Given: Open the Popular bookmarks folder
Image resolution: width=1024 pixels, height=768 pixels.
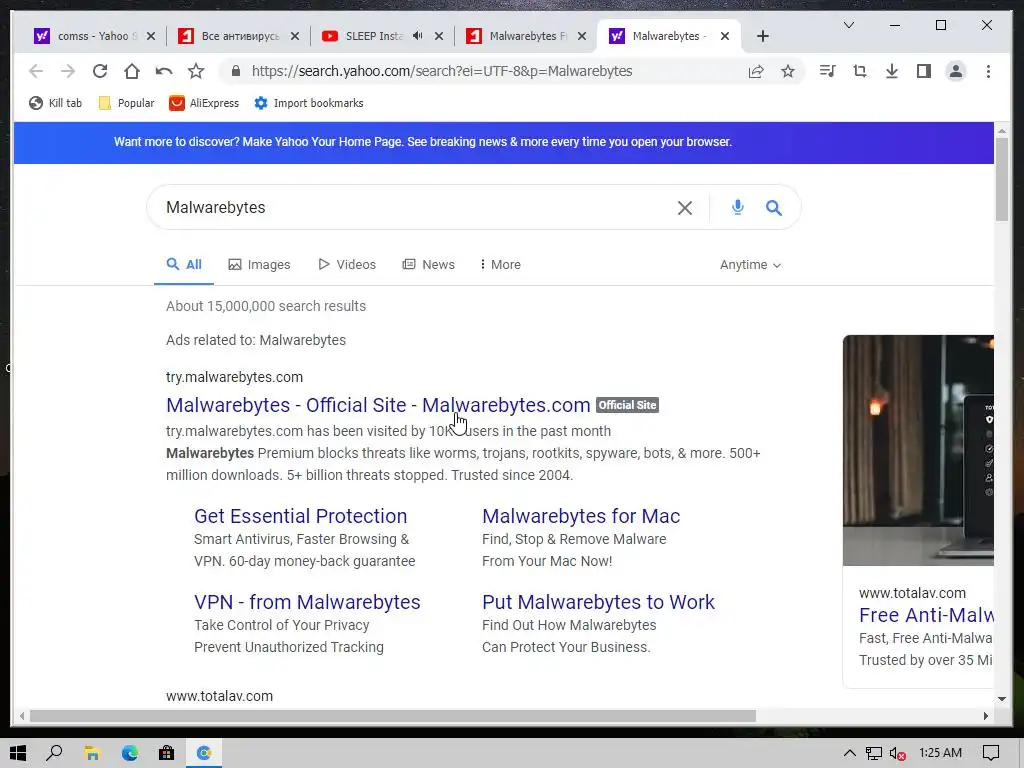Looking at the screenshot, I should click(126, 103).
